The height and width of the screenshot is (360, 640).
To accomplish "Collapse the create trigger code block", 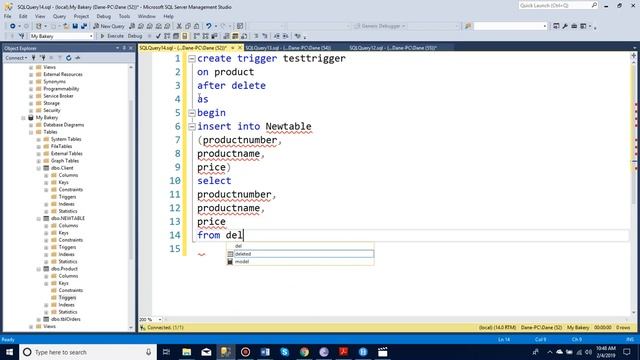I will pyautogui.click(x=191, y=59).
